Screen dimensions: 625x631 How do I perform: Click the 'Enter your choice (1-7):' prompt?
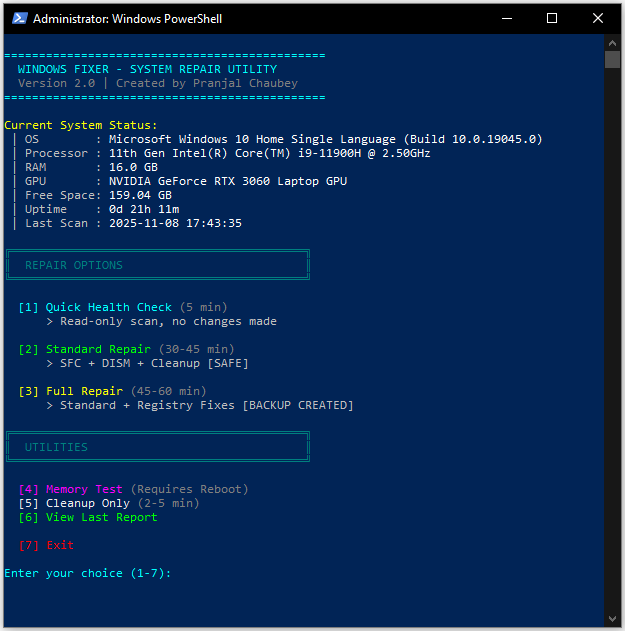pyautogui.click(x=88, y=573)
